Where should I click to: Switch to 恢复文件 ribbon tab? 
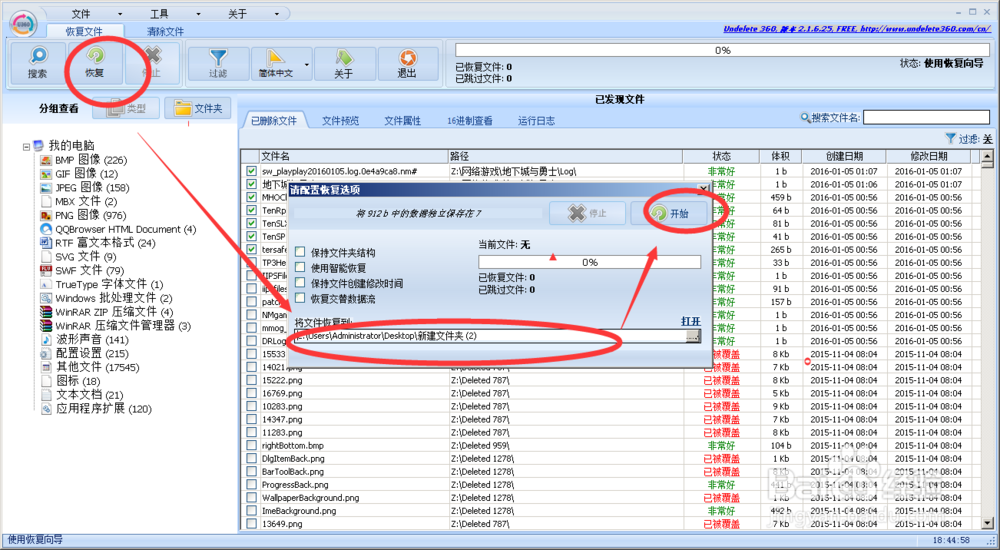84,31
